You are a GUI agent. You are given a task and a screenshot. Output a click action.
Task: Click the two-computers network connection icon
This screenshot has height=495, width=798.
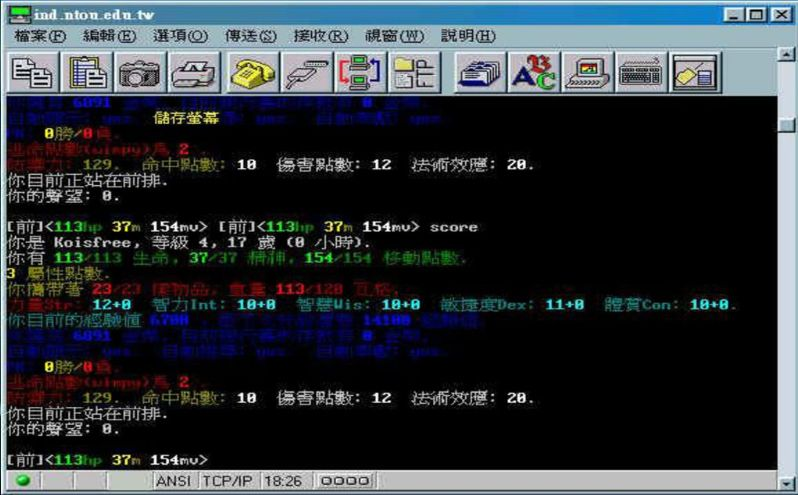click(360, 73)
